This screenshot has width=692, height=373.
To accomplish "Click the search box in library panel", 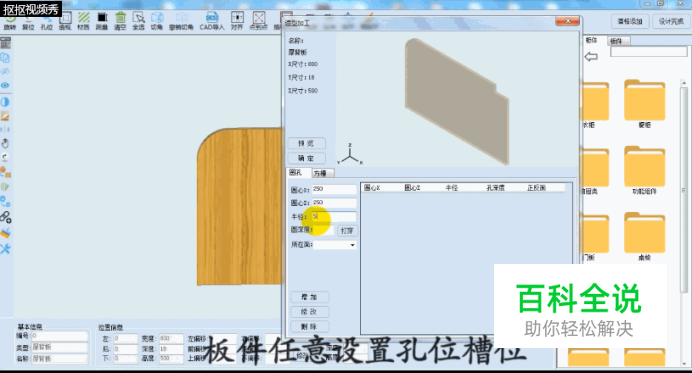I will (x=648, y=52).
